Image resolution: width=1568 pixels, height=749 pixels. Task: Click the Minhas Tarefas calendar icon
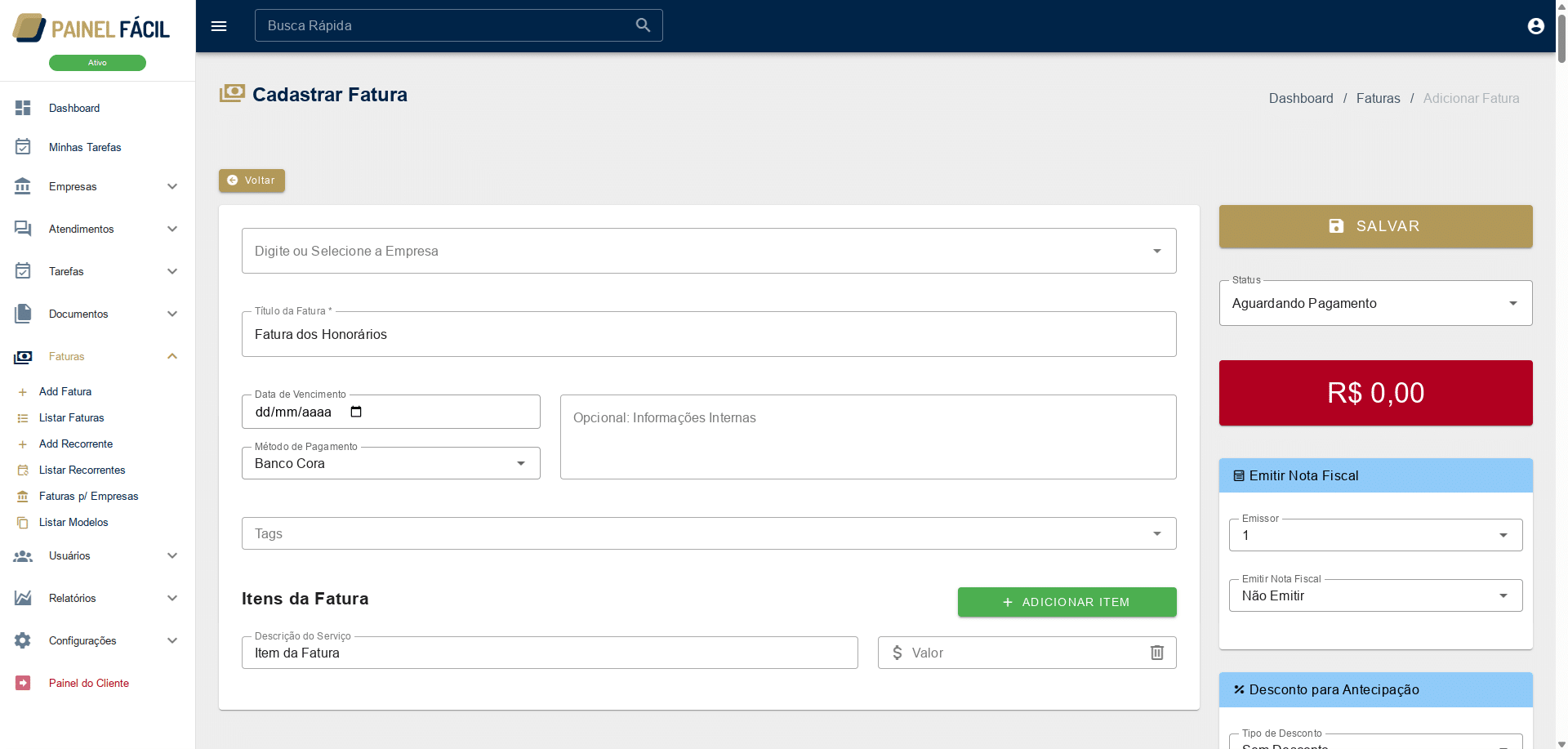[23, 147]
